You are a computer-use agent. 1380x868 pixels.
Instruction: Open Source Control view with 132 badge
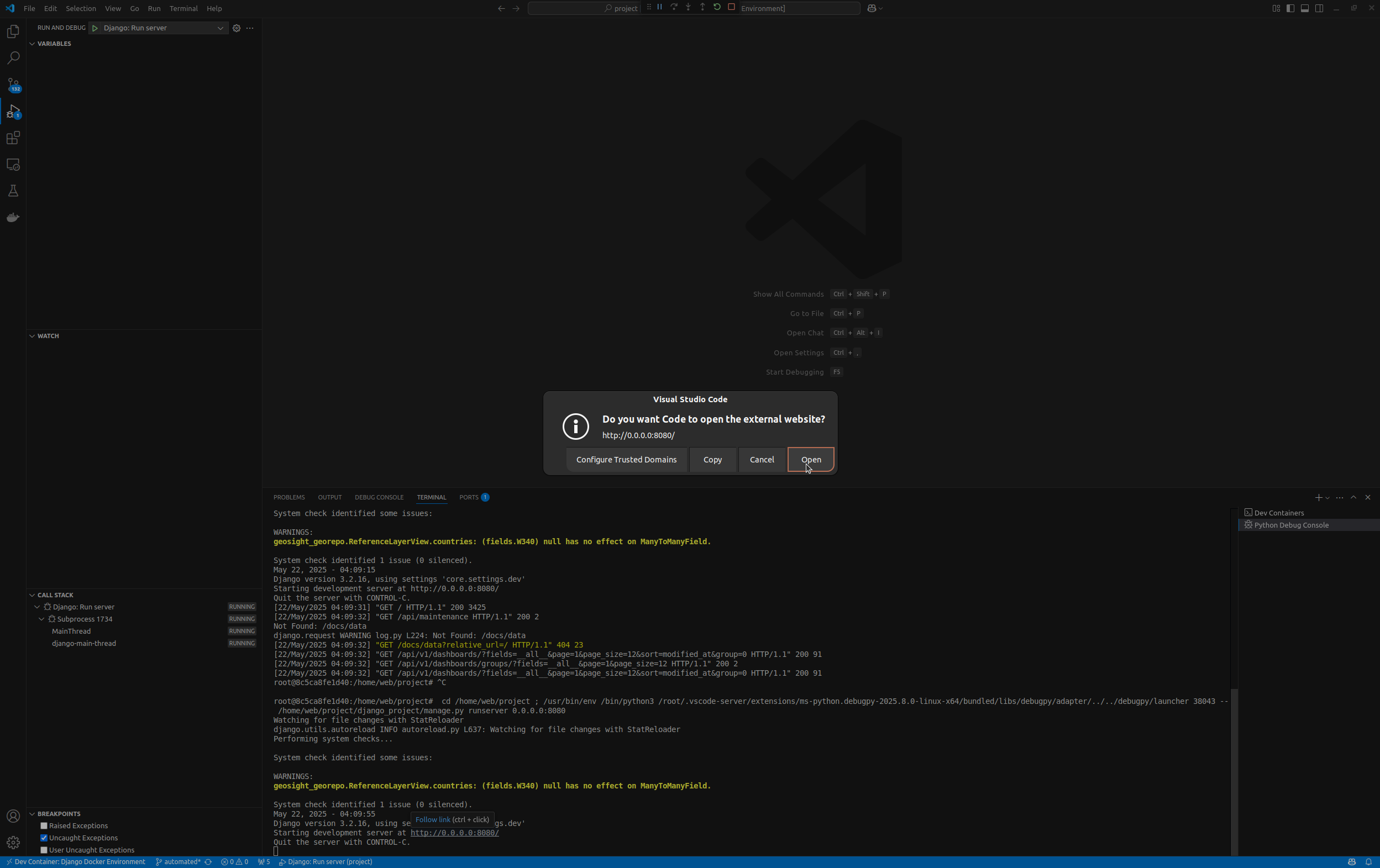coord(13,85)
